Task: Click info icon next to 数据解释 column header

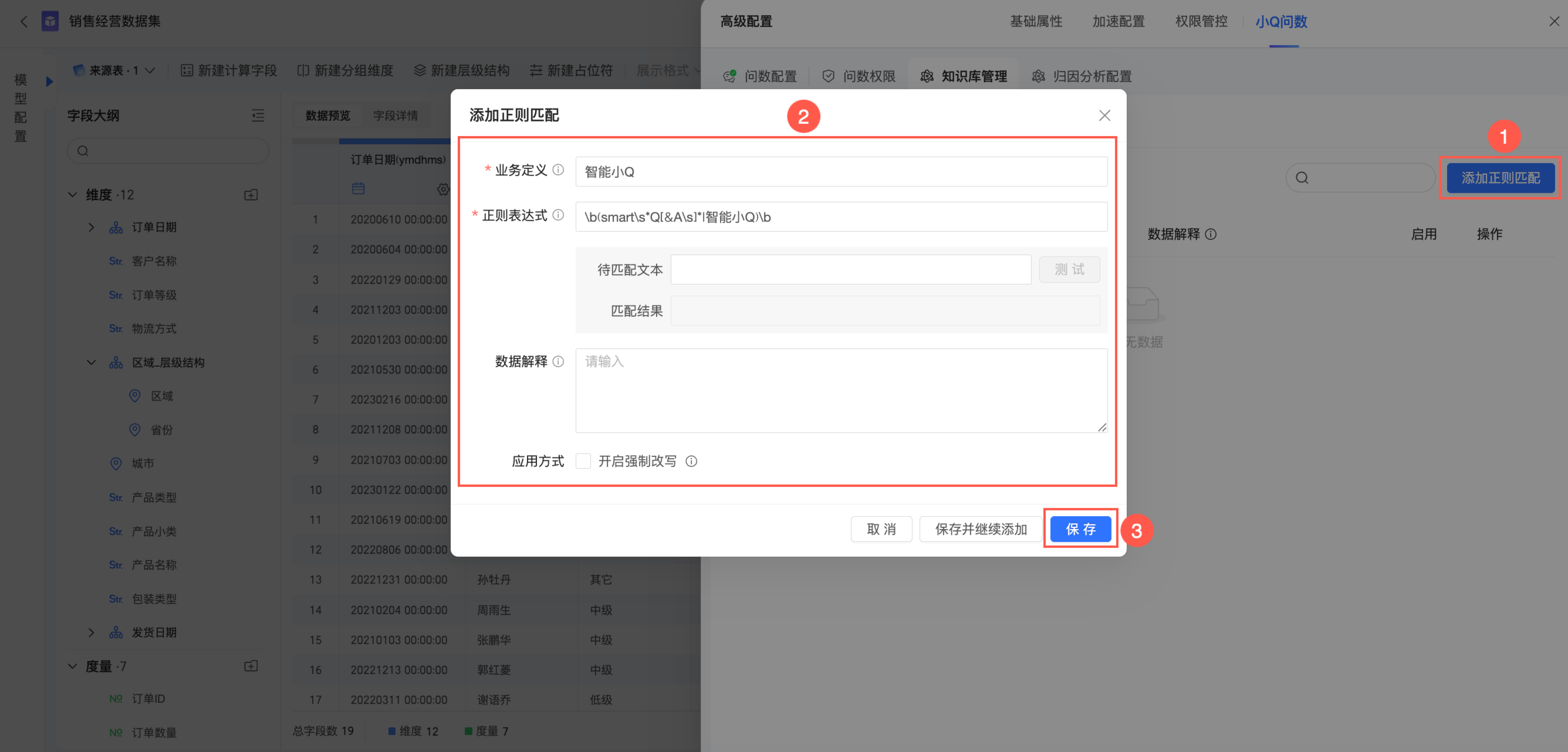Action: [1211, 234]
